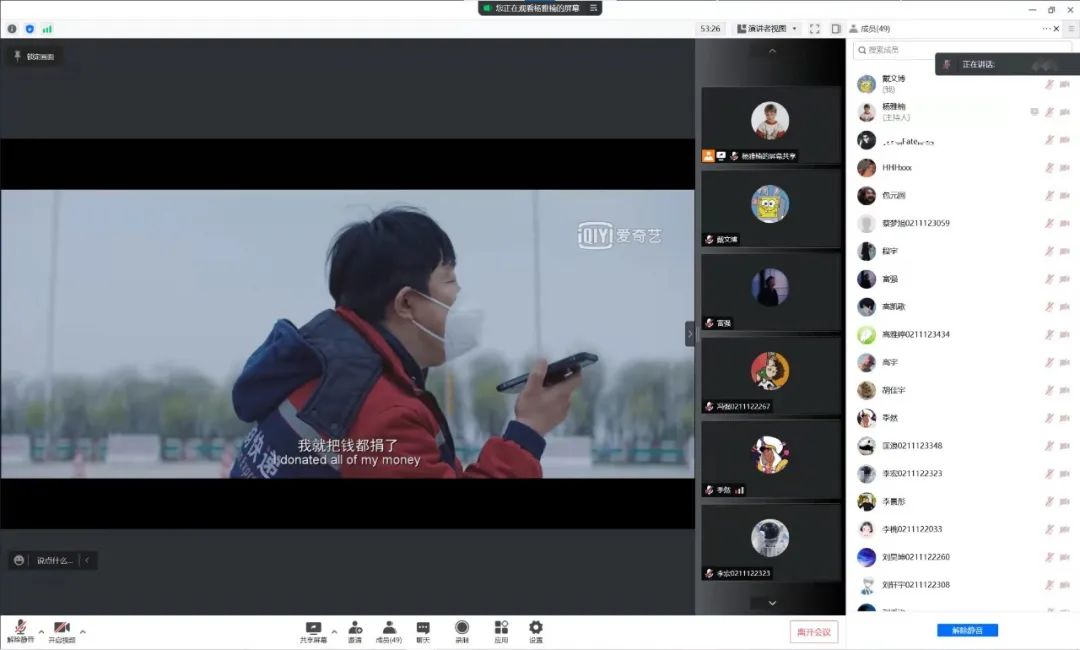Collapse video strip via side arrow handle
Image resolution: width=1080 pixels, height=650 pixels.
[689, 334]
